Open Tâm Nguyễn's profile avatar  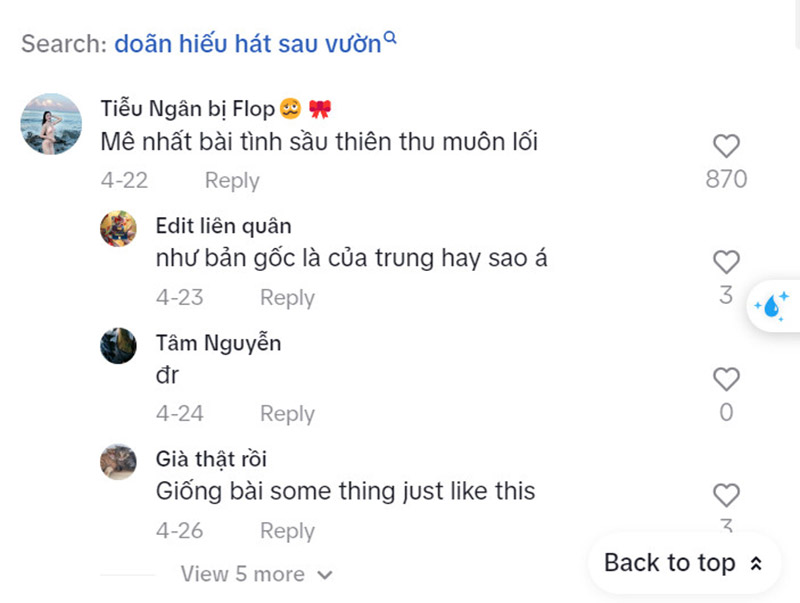coord(119,345)
